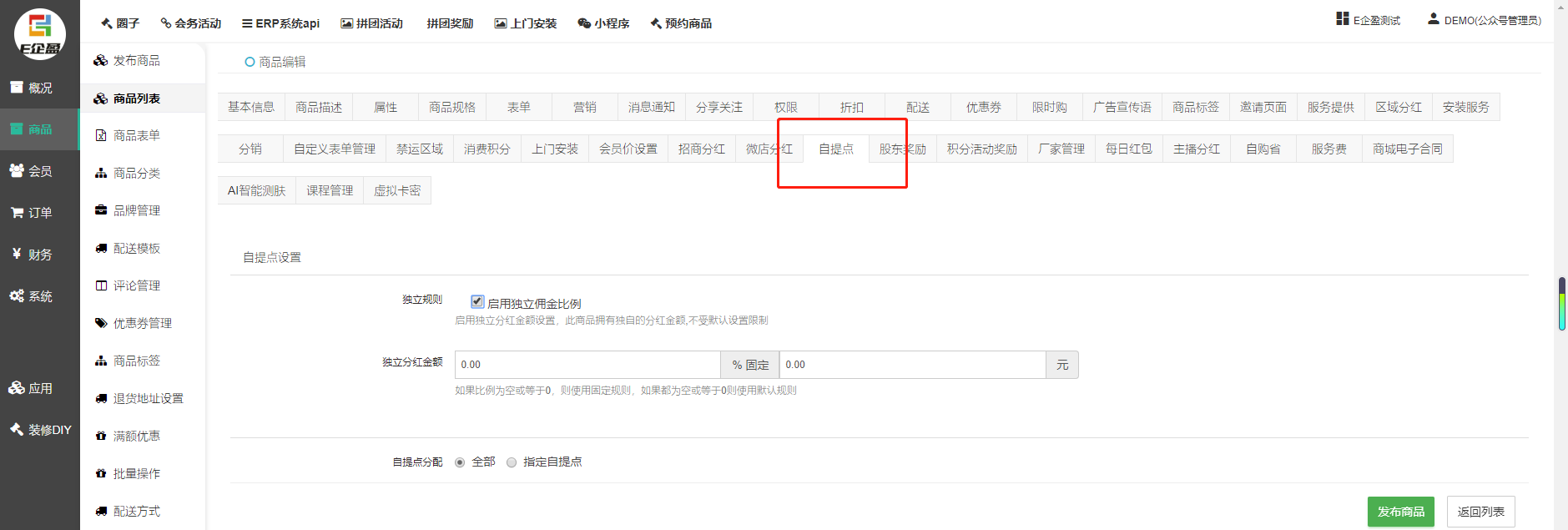Viewport: 1568px width, 530px height.
Task: Open the 配送 tab
Action: click(x=918, y=107)
